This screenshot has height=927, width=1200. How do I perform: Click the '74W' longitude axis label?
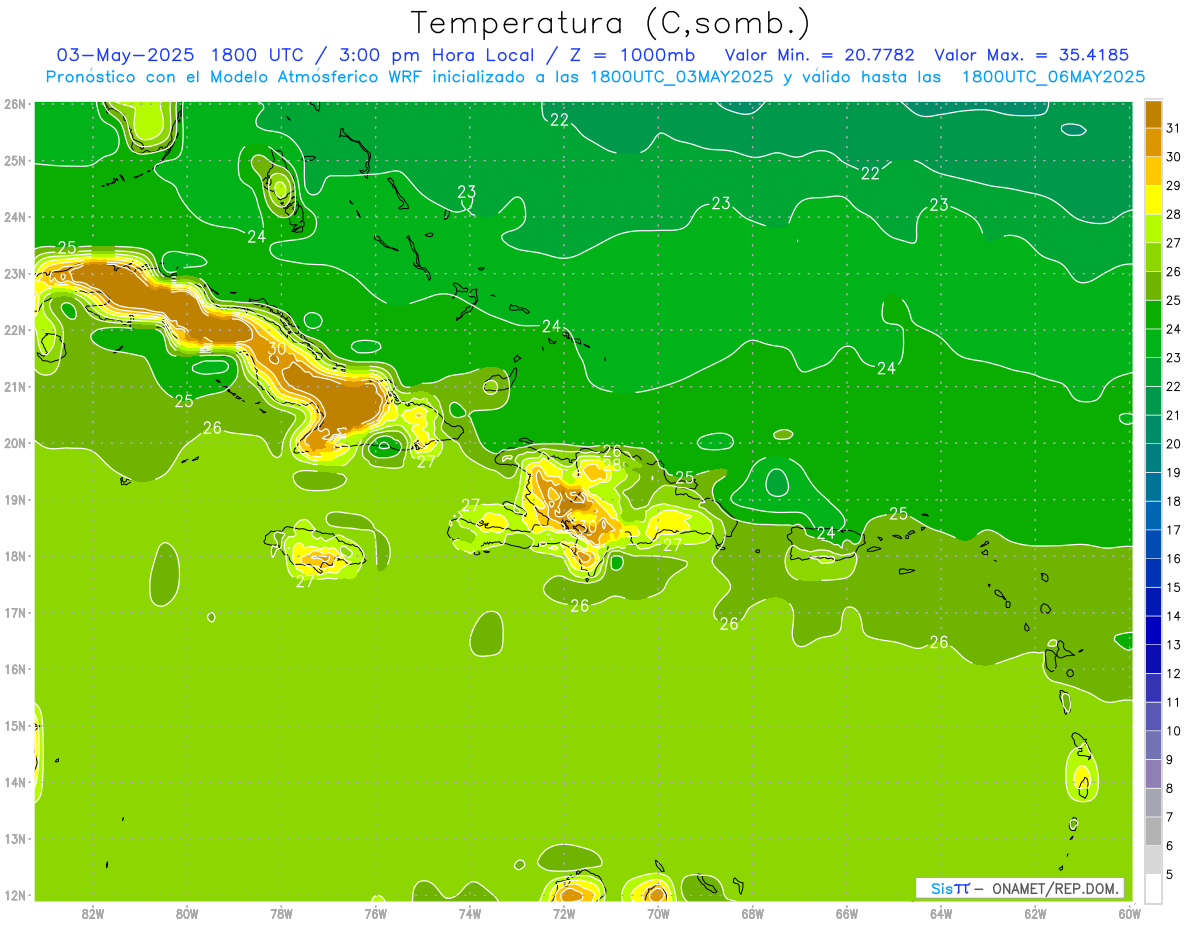470,913
